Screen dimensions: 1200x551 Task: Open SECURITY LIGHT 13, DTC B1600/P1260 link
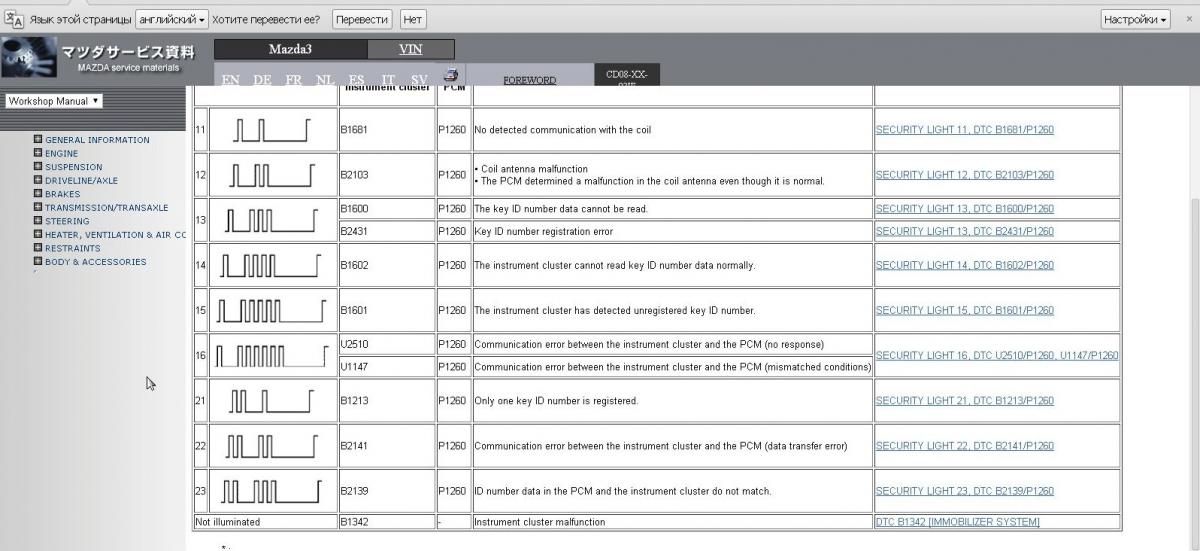[964, 209]
